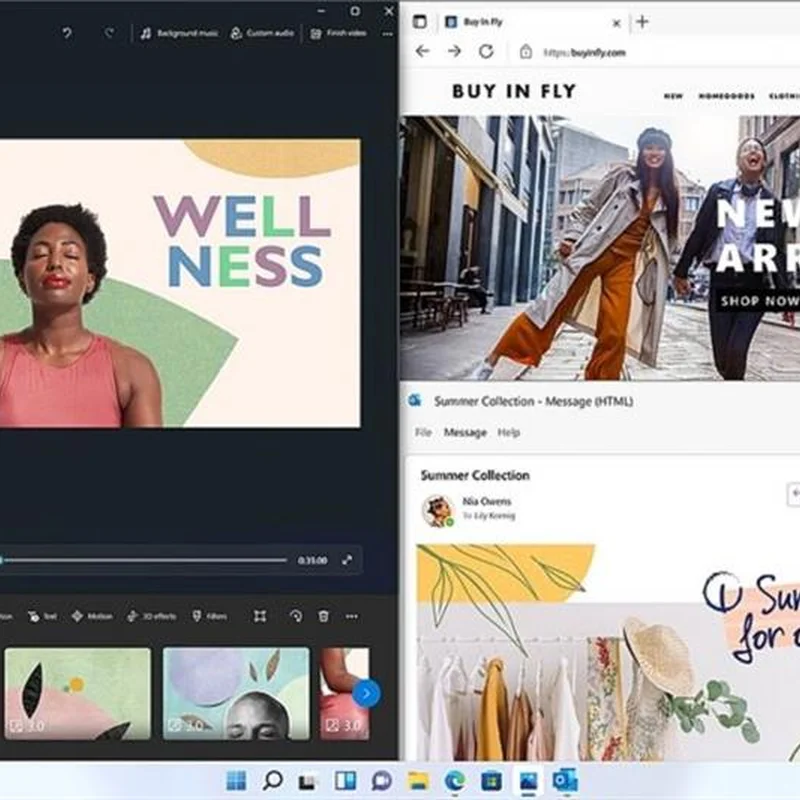Rotate the selected storyboard clip
The image size is (800, 800).
[295, 617]
